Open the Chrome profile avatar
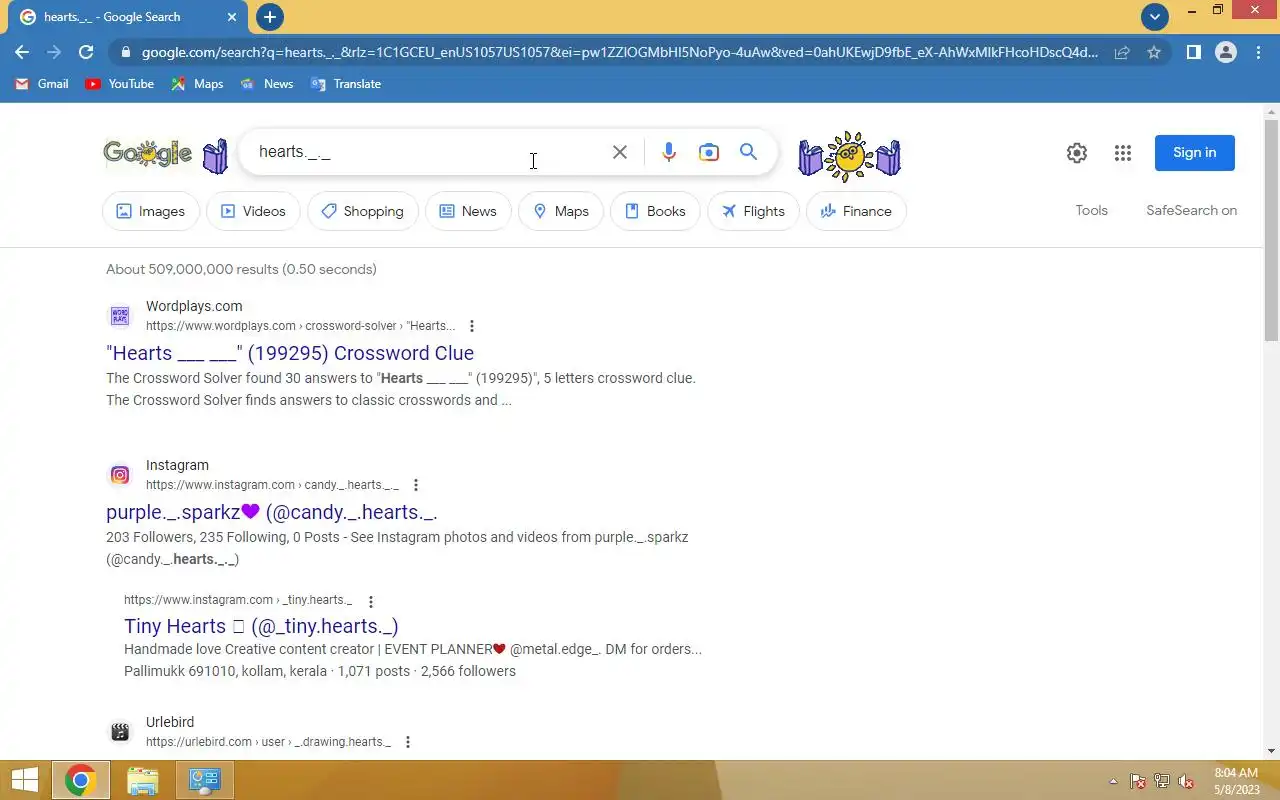 (x=1226, y=52)
